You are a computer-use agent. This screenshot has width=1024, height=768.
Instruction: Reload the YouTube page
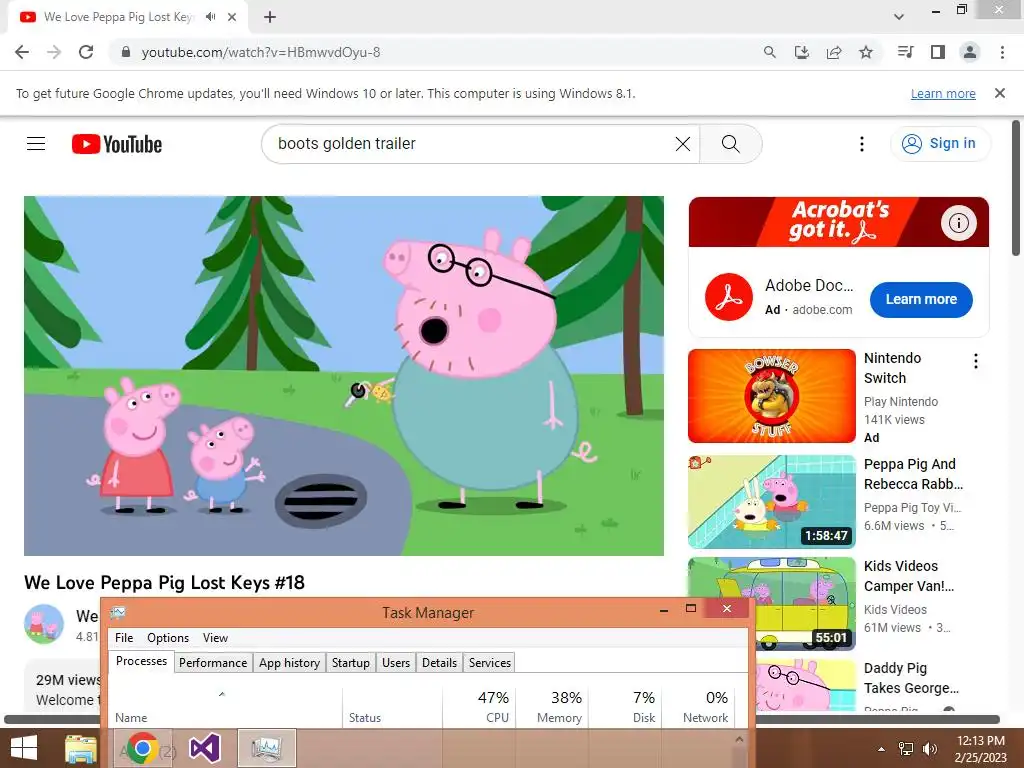tap(86, 52)
